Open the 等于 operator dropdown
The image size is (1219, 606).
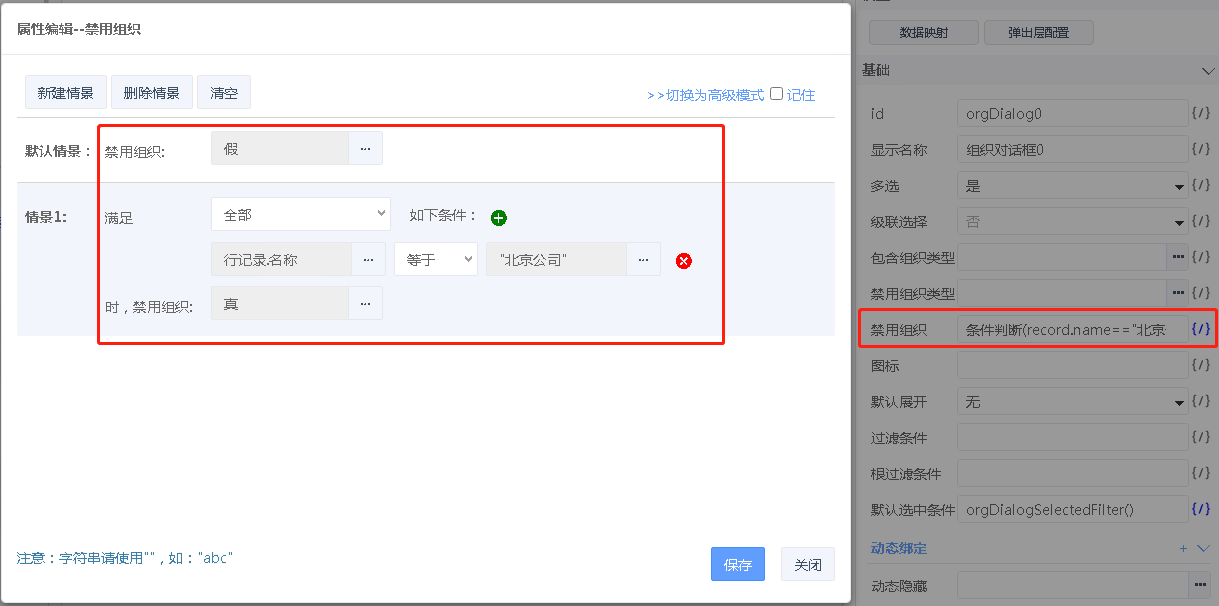(435, 260)
